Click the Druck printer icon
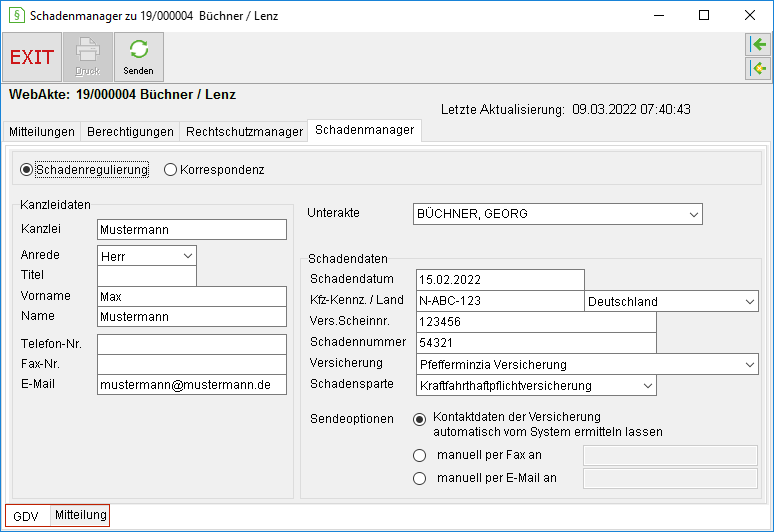 88,57
